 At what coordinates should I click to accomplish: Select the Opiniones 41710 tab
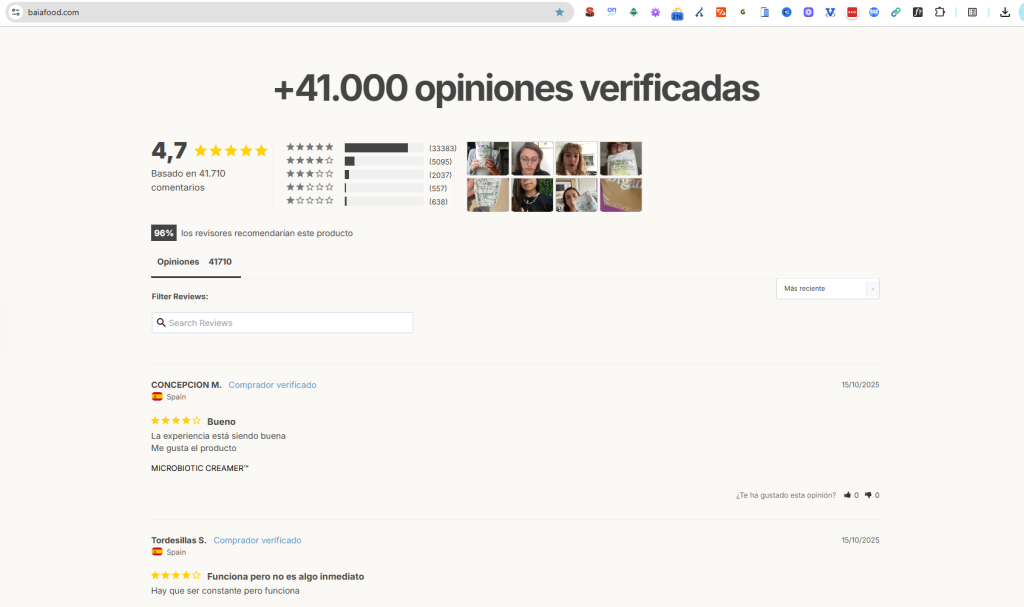(x=195, y=262)
